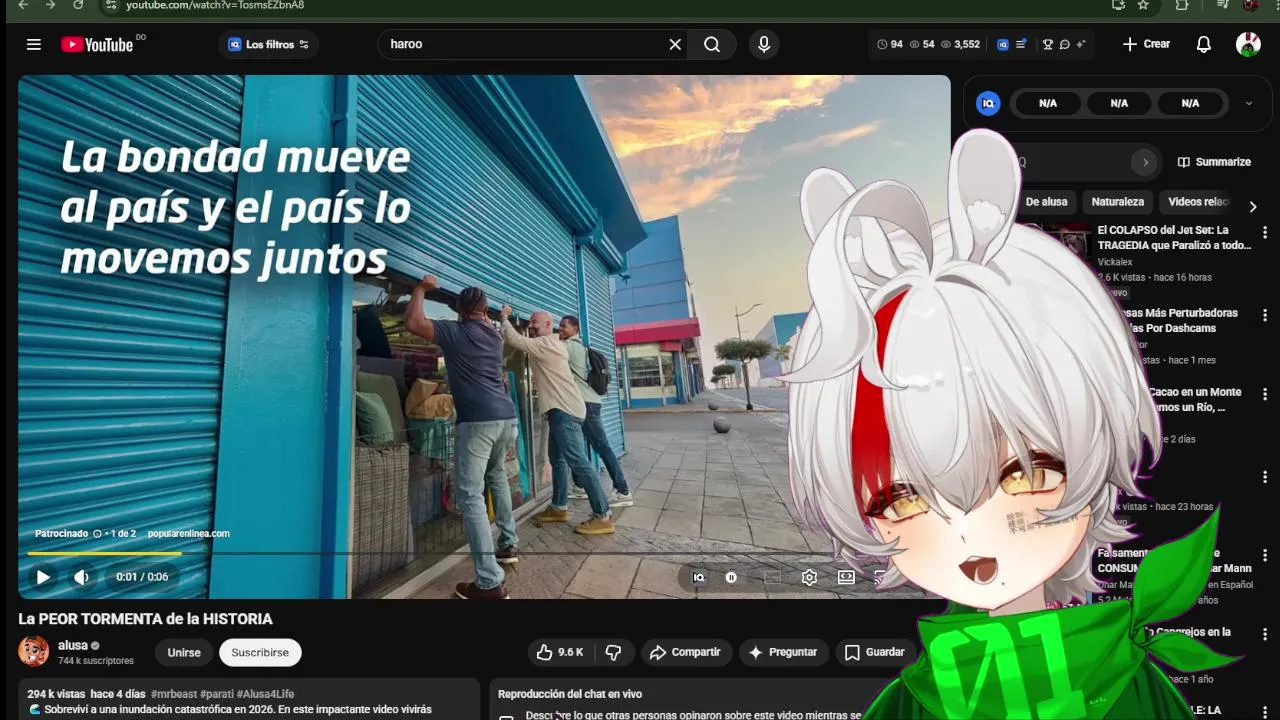Click the third N/A score pill
Screen dimensions: 1280x720
tap(1190, 103)
